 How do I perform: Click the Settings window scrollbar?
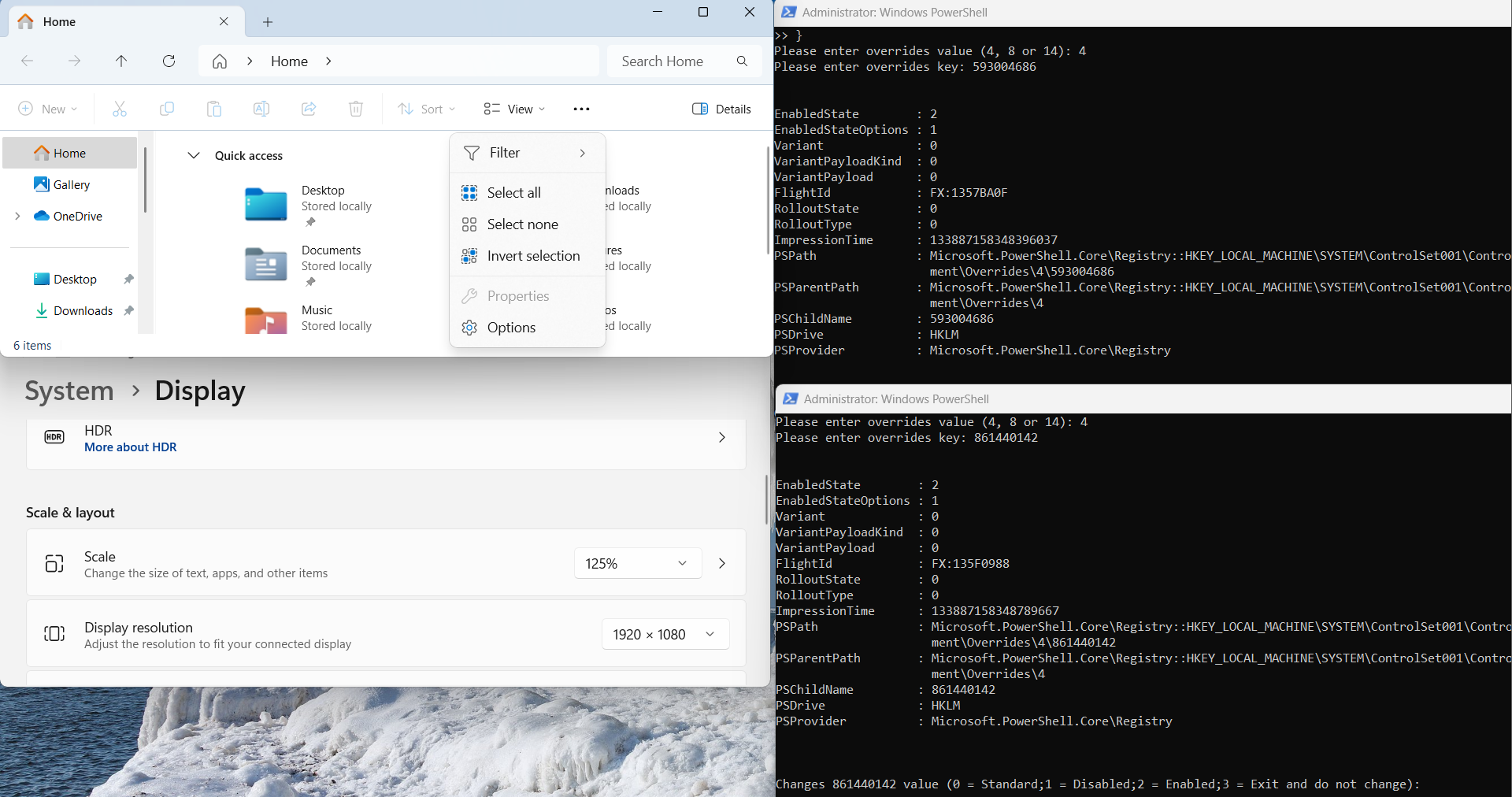tap(767, 499)
